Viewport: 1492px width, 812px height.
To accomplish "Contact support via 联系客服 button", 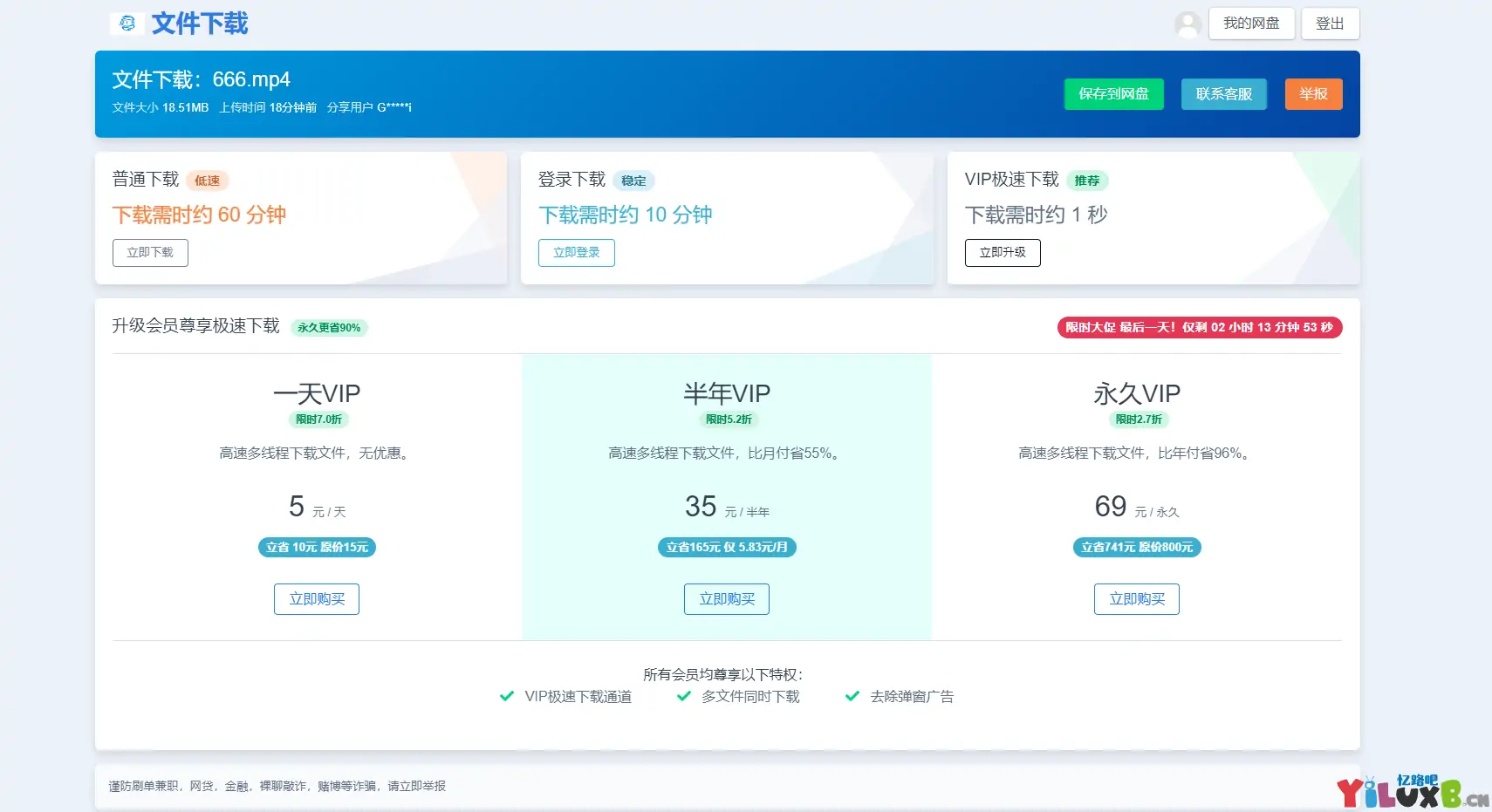I will pyautogui.click(x=1223, y=94).
